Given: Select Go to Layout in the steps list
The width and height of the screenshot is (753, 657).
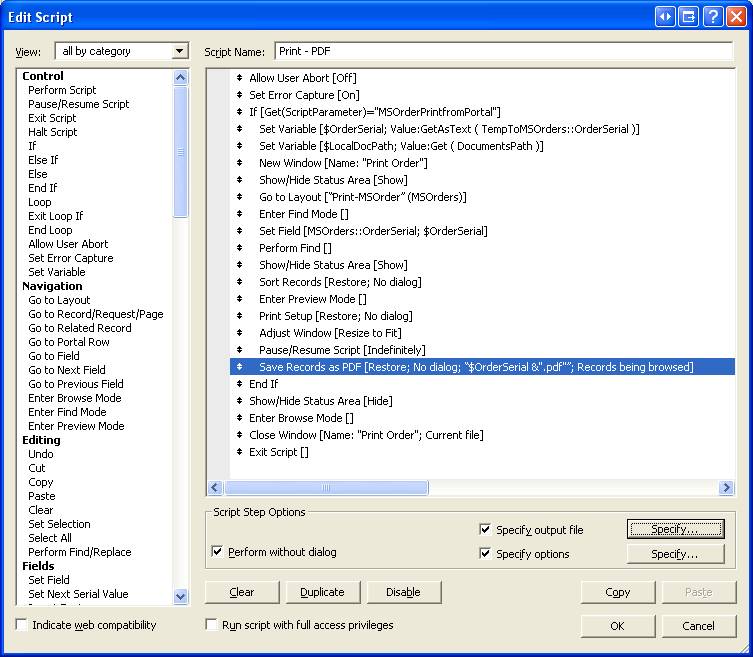Looking at the screenshot, I should tap(59, 300).
